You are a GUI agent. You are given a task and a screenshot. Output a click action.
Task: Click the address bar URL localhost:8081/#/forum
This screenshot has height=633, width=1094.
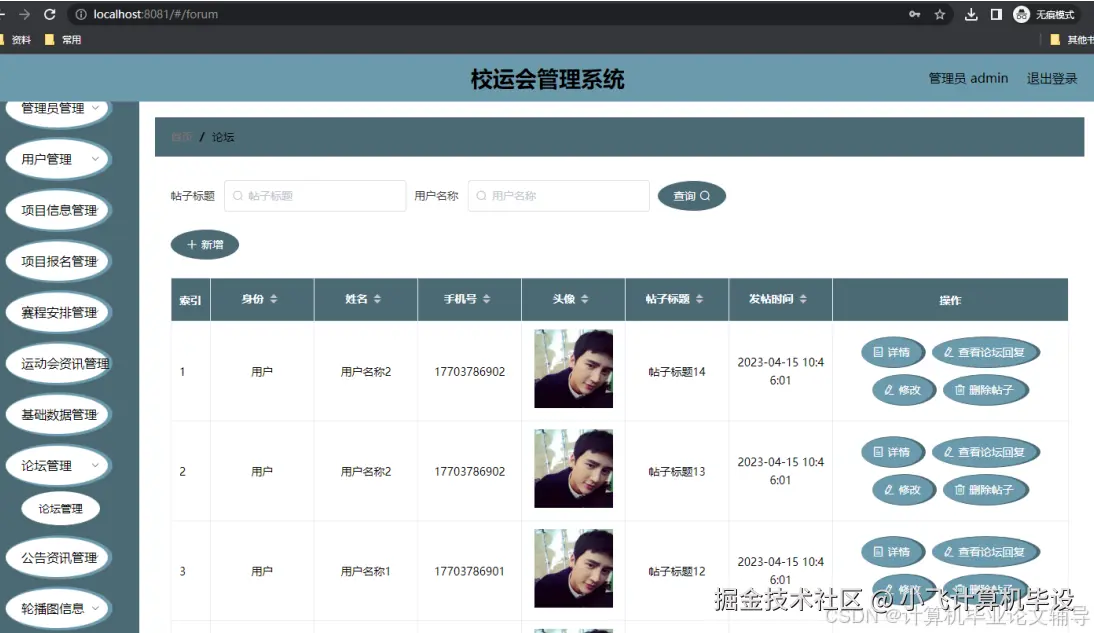click(156, 14)
